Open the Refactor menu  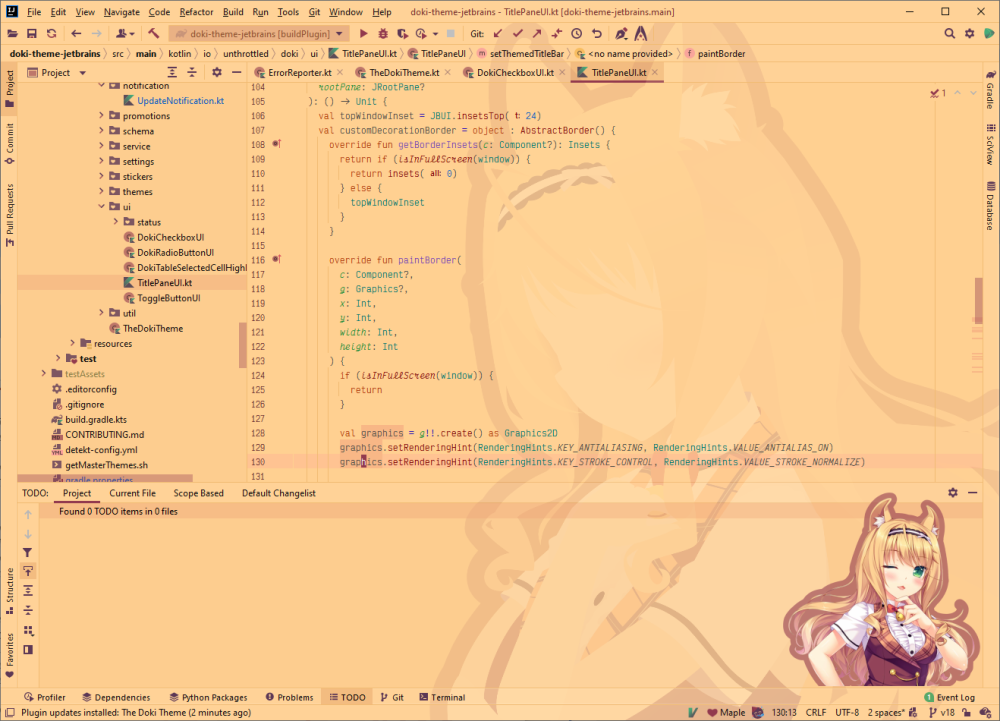pyautogui.click(x=196, y=12)
